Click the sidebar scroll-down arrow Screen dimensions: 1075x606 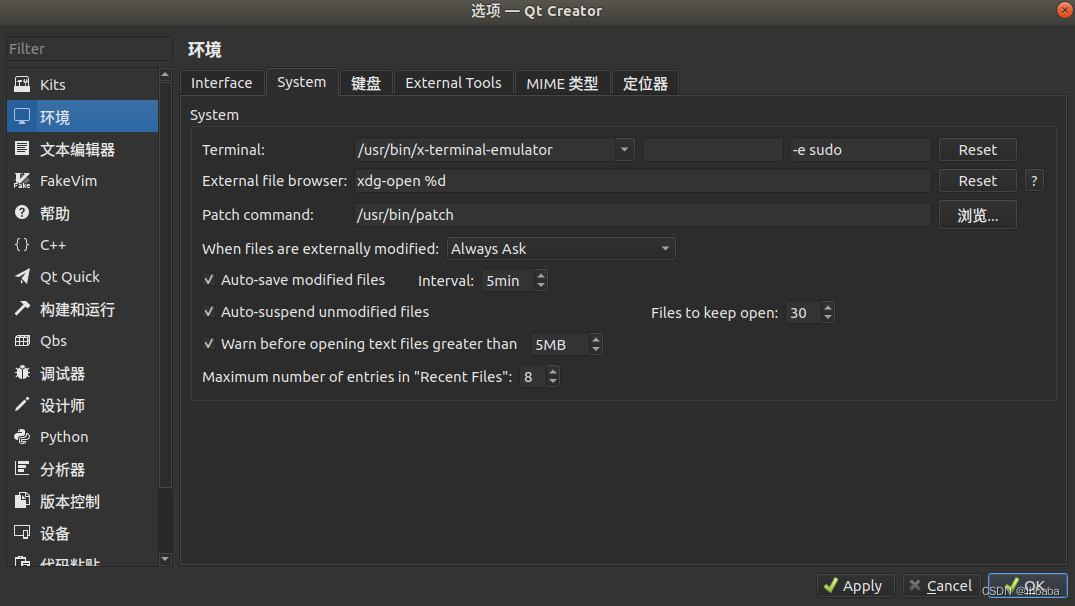(x=165, y=559)
